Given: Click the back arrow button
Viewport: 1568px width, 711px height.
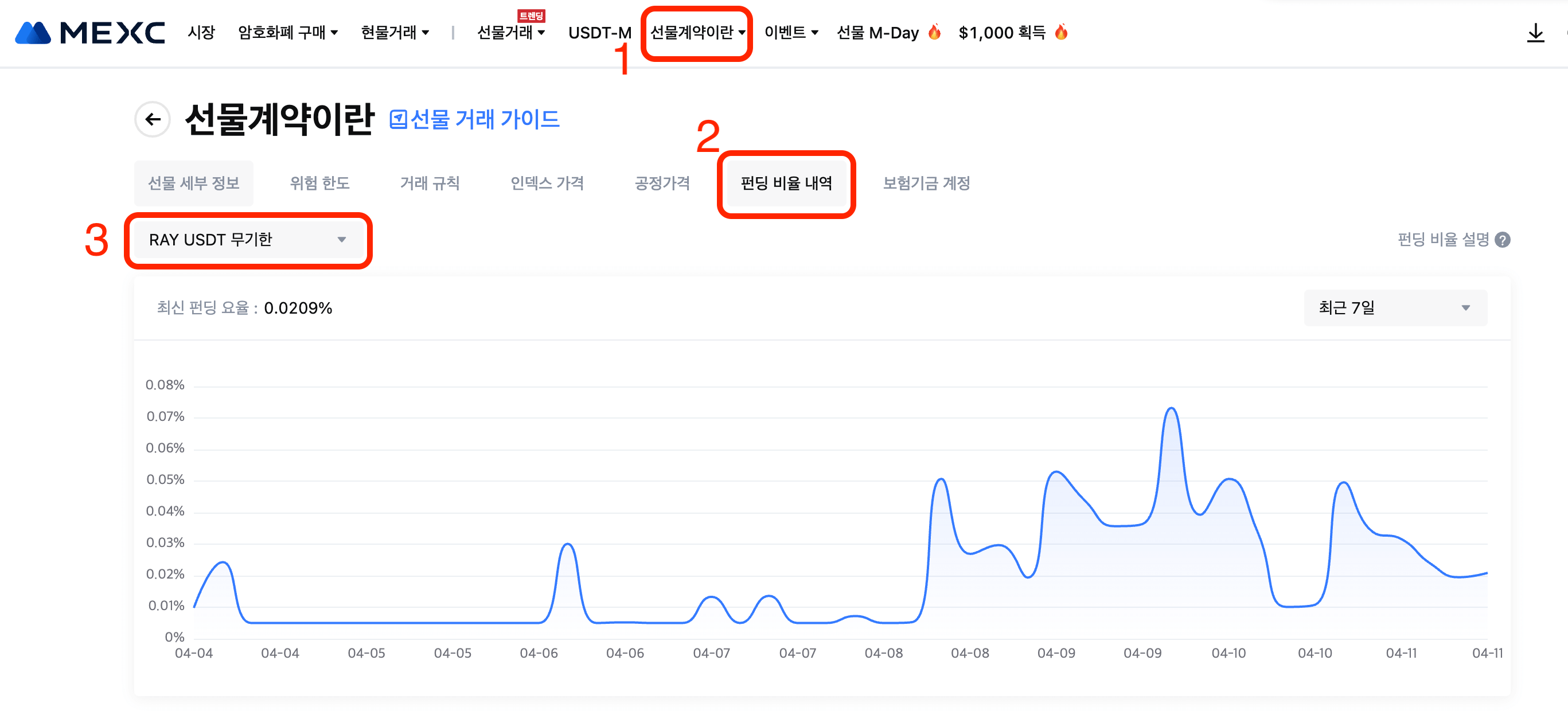Looking at the screenshot, I should point(153,119).
